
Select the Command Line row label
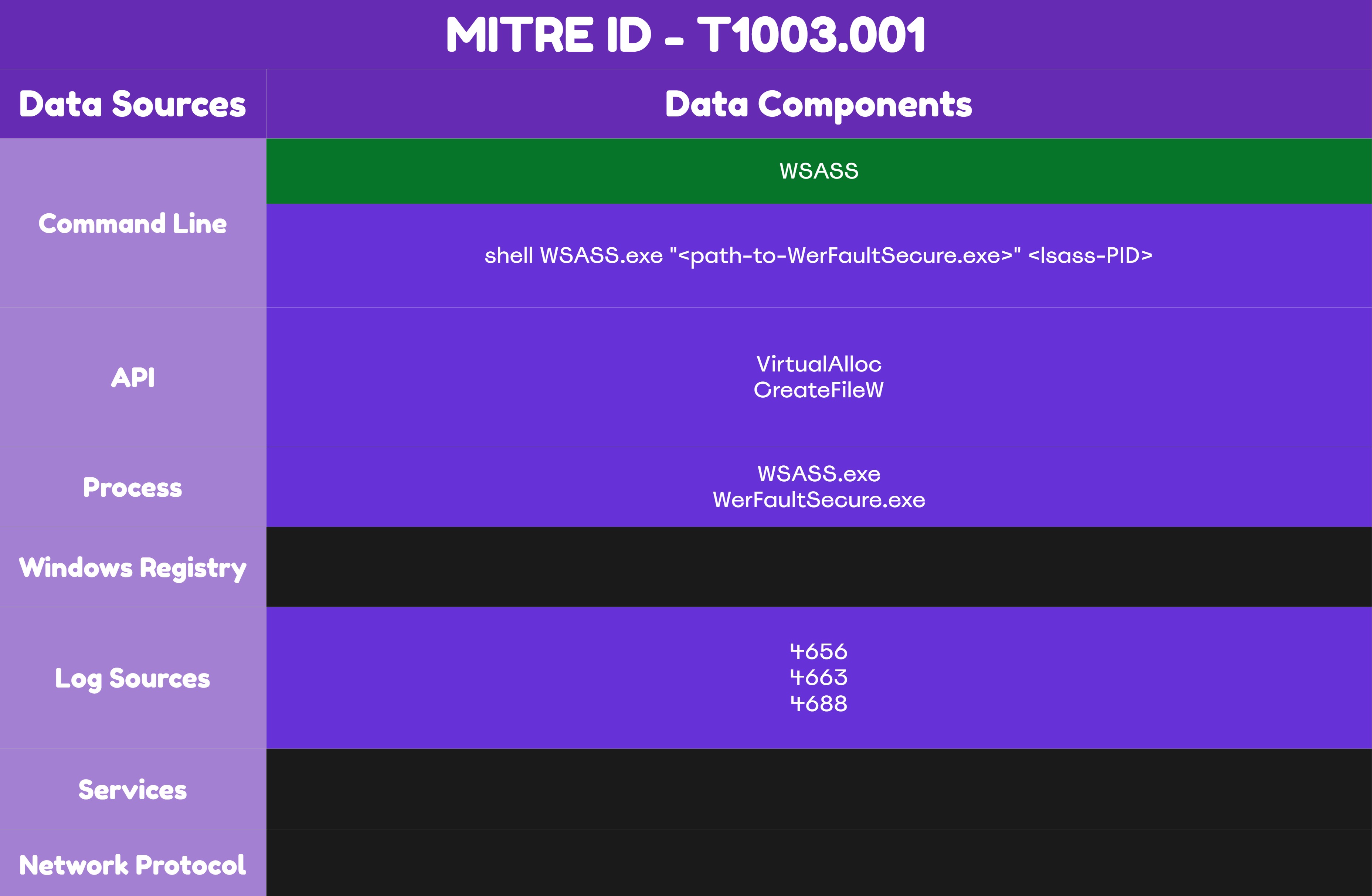point(133,224)
